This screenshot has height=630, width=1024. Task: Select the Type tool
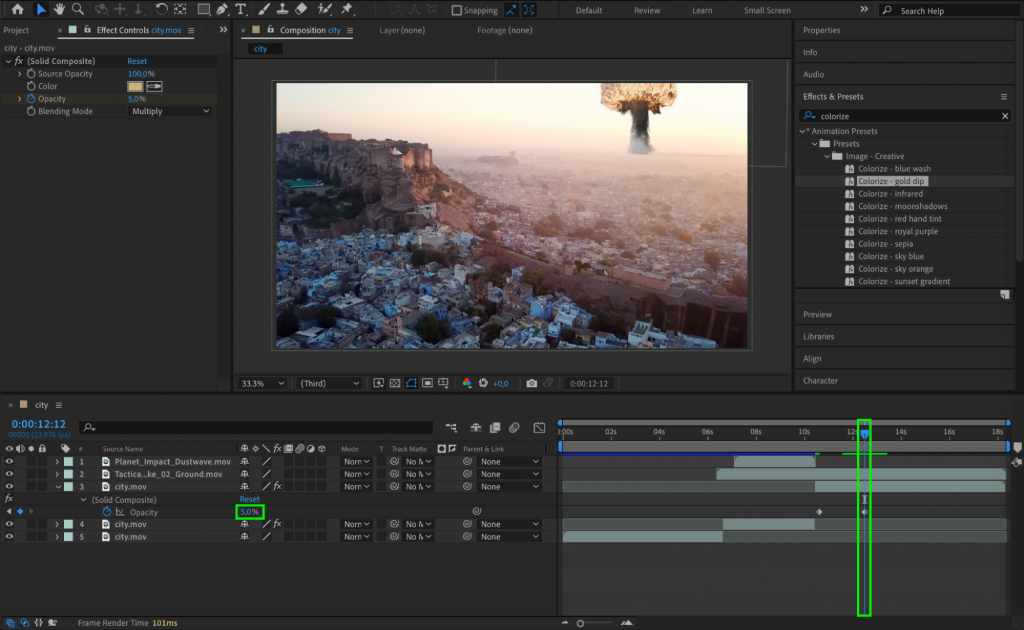[240, 10]
